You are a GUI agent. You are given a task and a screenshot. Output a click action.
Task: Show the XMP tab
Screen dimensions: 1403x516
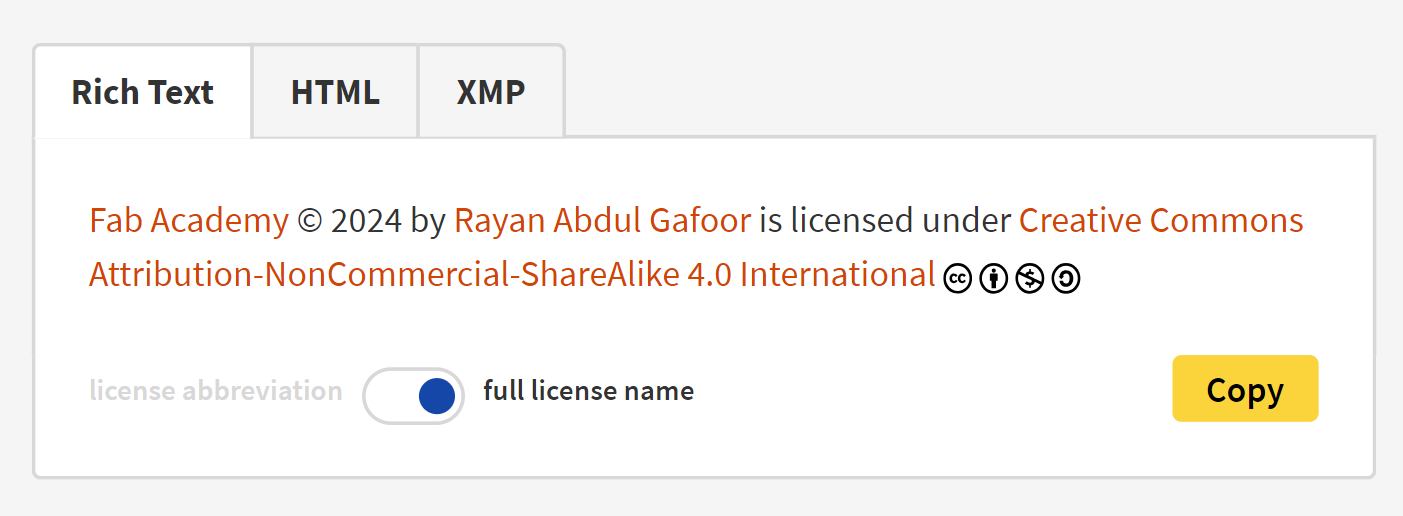tap(491, 92)
